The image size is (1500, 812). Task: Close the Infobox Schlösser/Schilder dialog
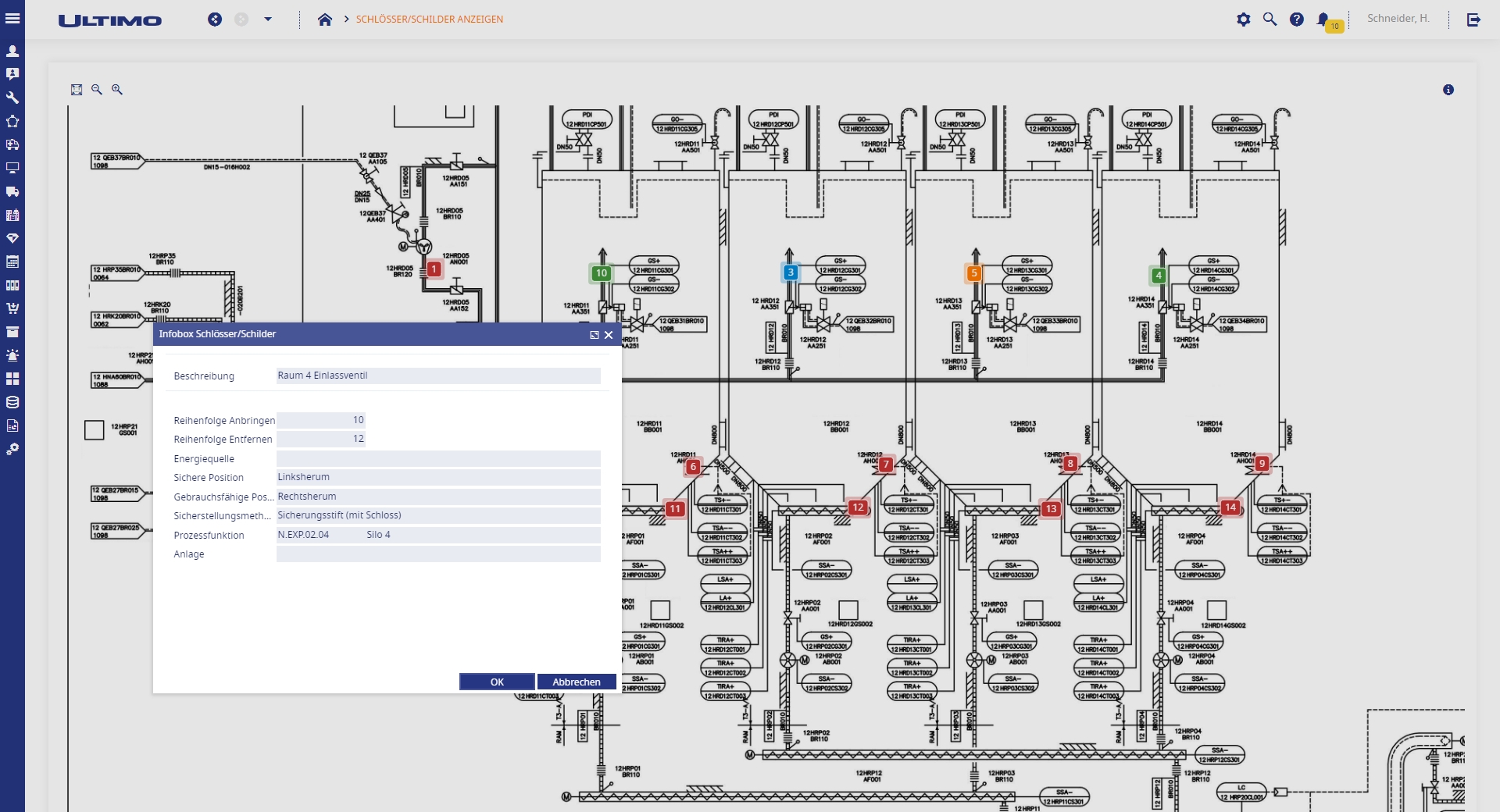[x=609, y=335]
